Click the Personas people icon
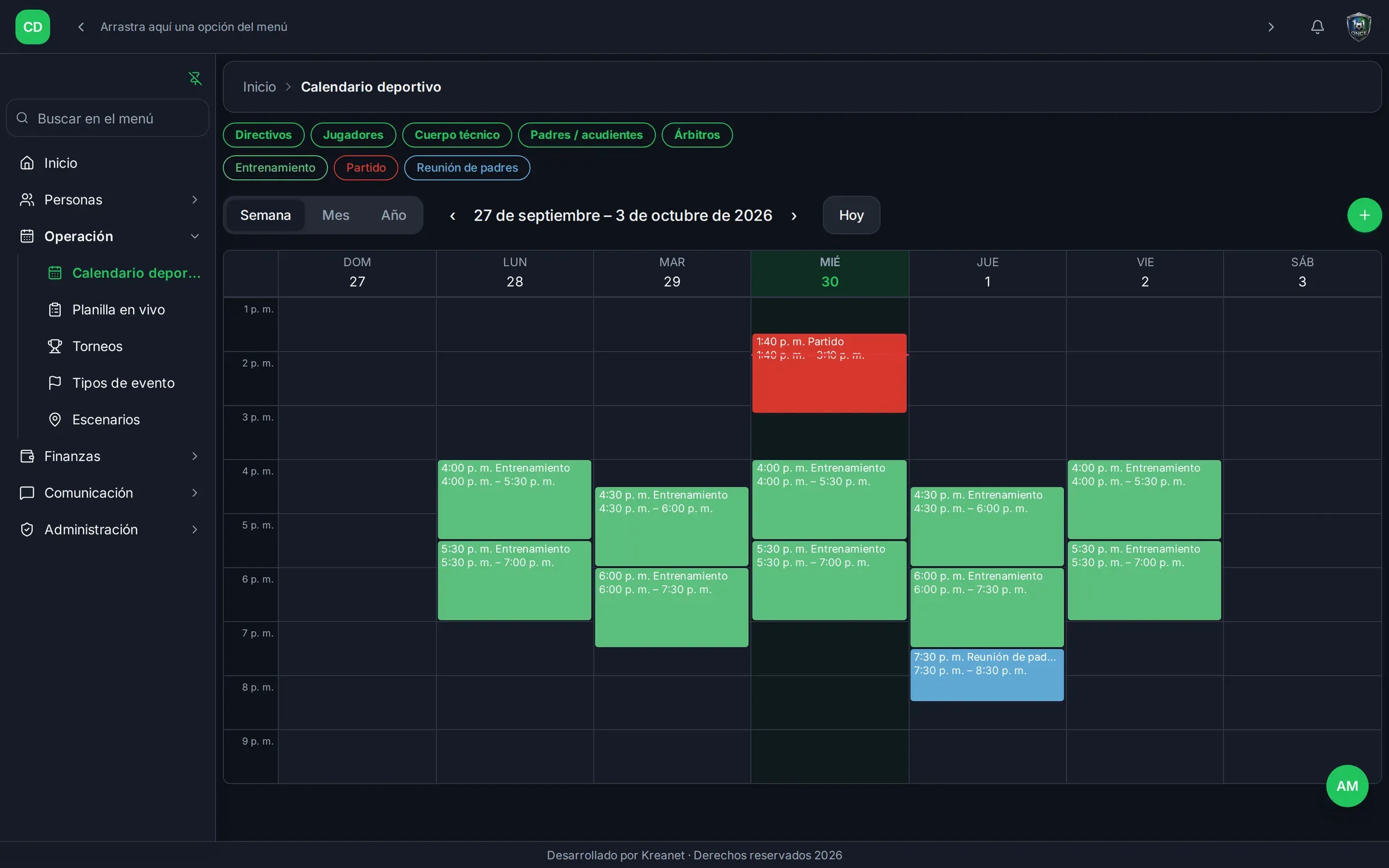Viewport: 1389px width, 868px height. 27,200
